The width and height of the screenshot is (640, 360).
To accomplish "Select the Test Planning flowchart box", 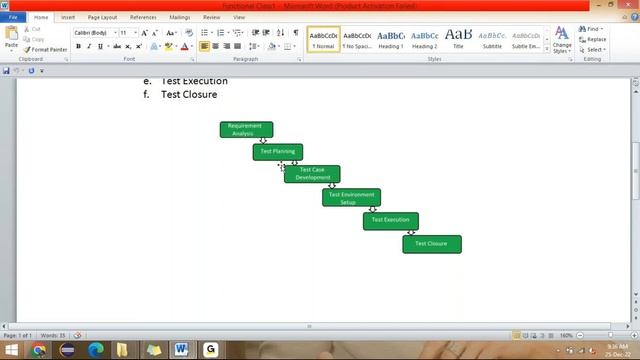I will [x=278, y=152].
